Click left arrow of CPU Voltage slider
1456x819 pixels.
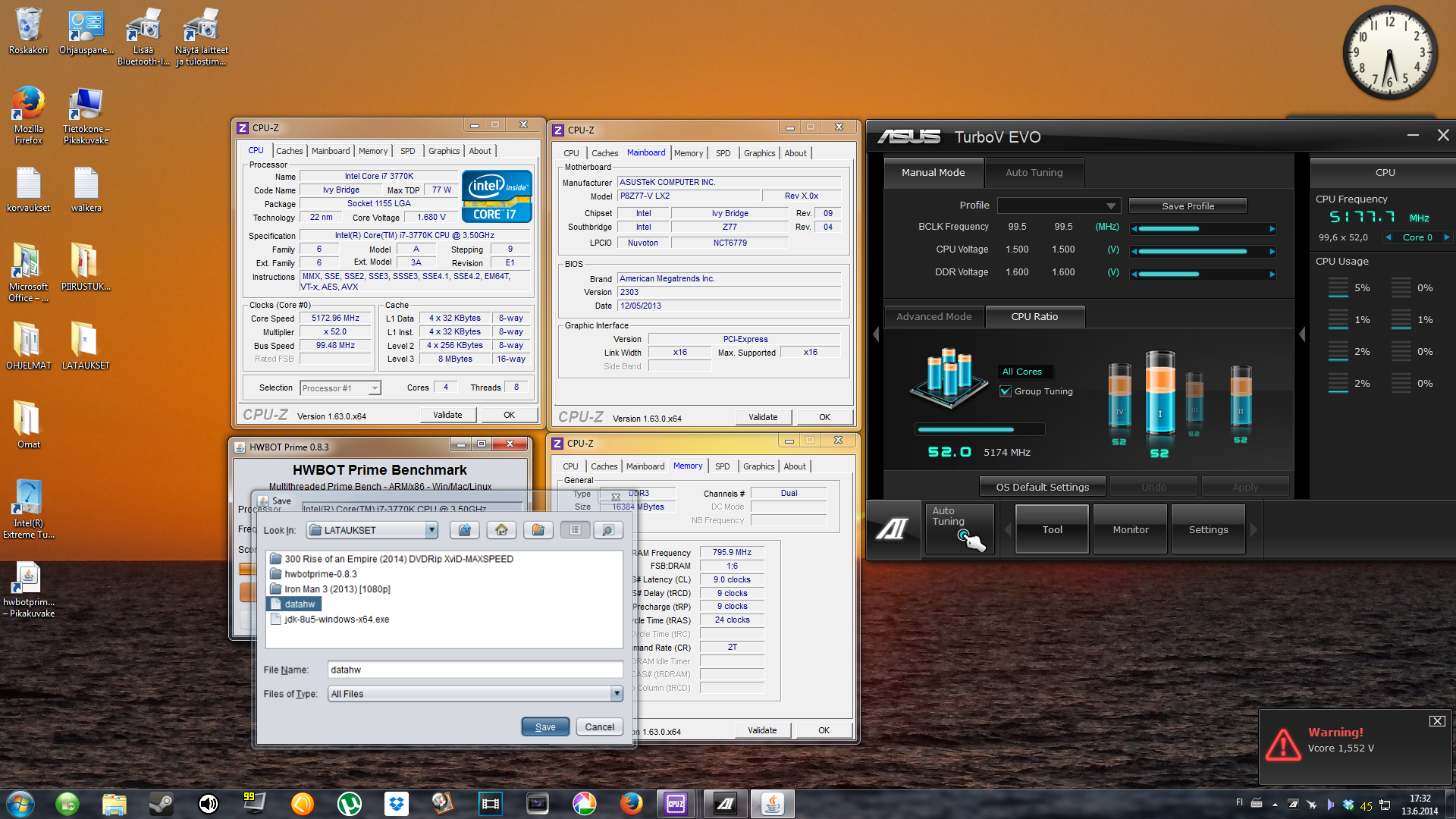click(x=1134, y=251)
